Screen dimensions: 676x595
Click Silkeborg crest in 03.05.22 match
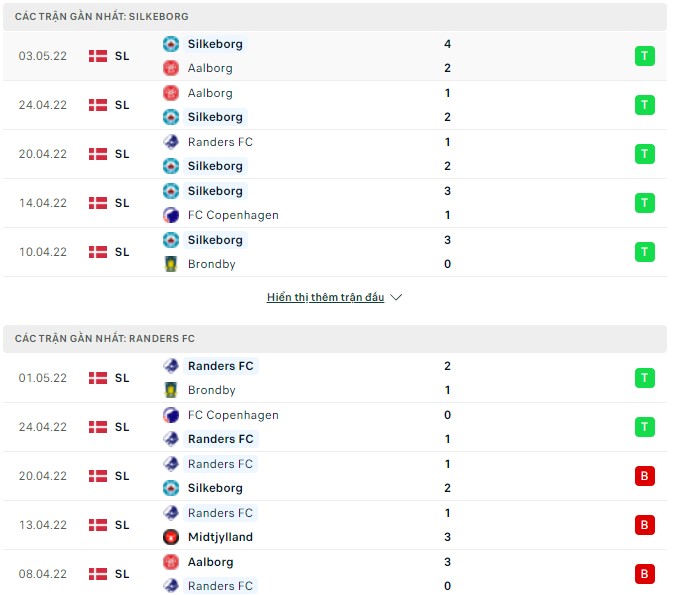[x=171, y=44]
